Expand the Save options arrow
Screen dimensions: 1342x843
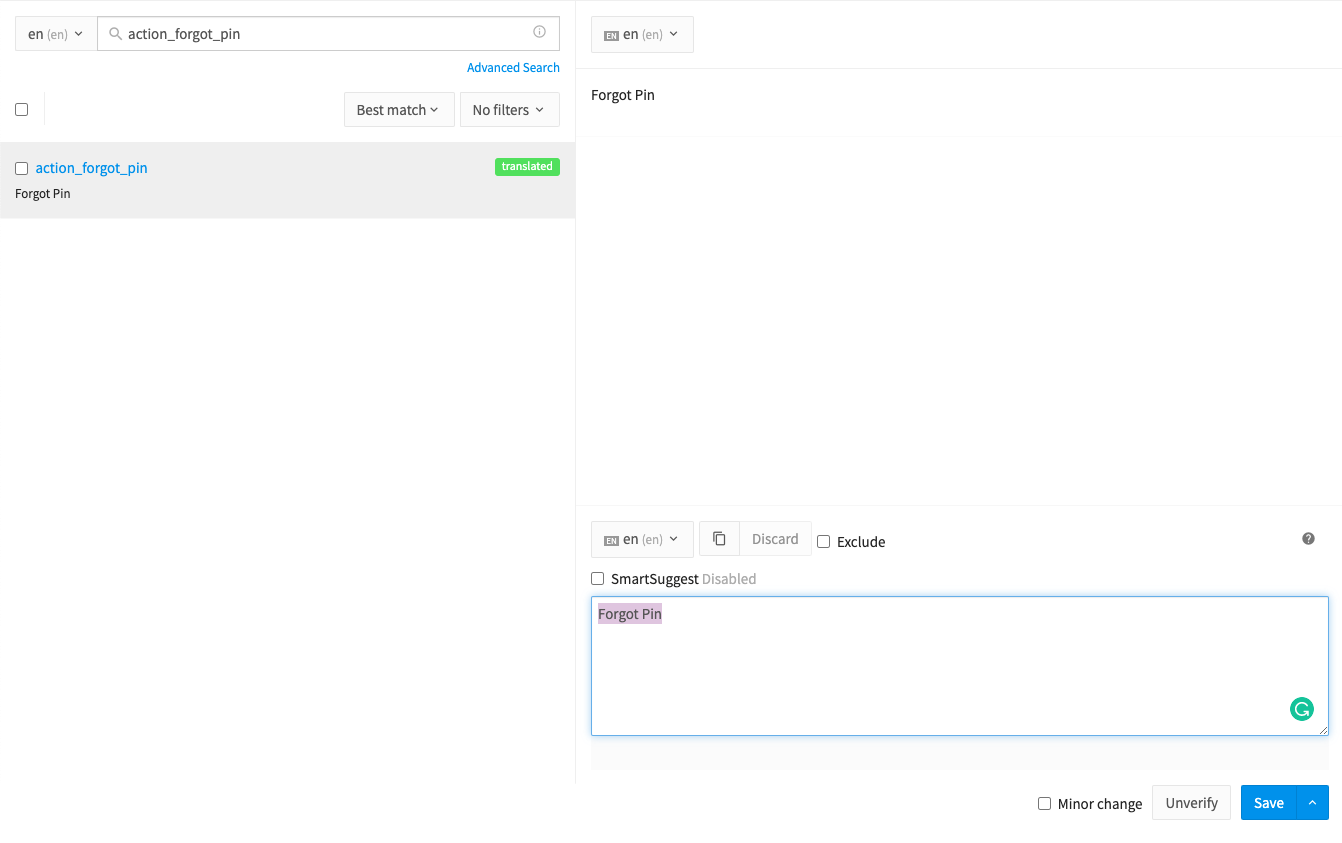click(1312, 803)
